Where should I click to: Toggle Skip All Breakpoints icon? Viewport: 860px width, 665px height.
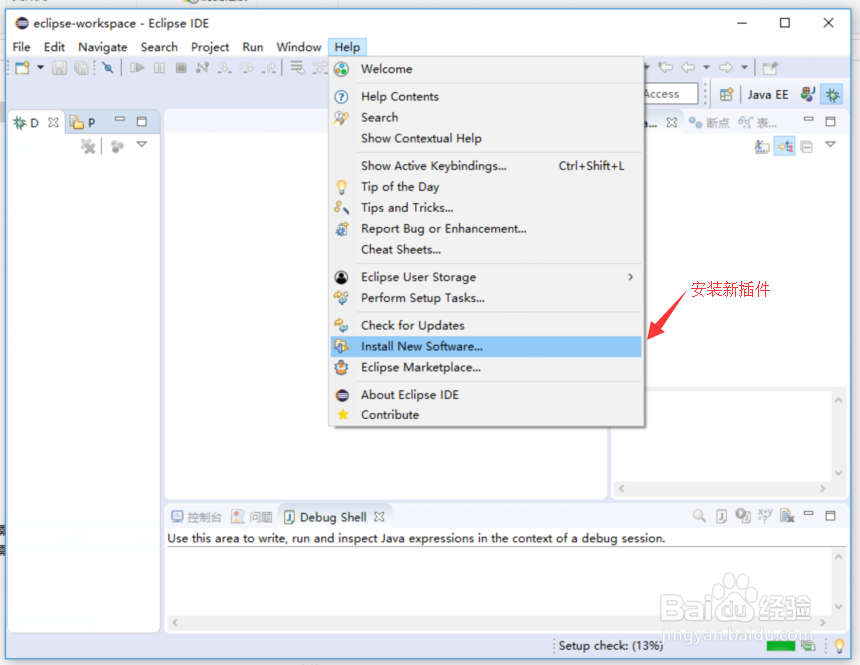108,68
